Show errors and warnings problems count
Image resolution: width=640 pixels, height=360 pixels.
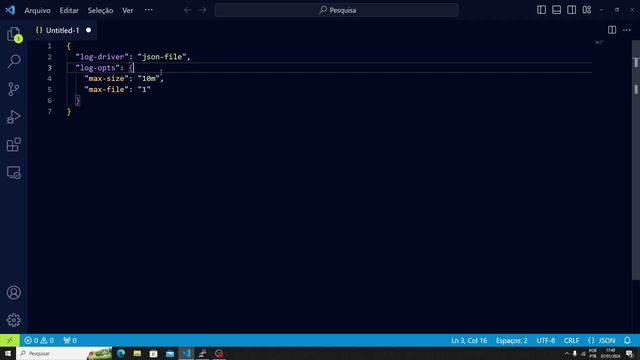tap(39, 340)
